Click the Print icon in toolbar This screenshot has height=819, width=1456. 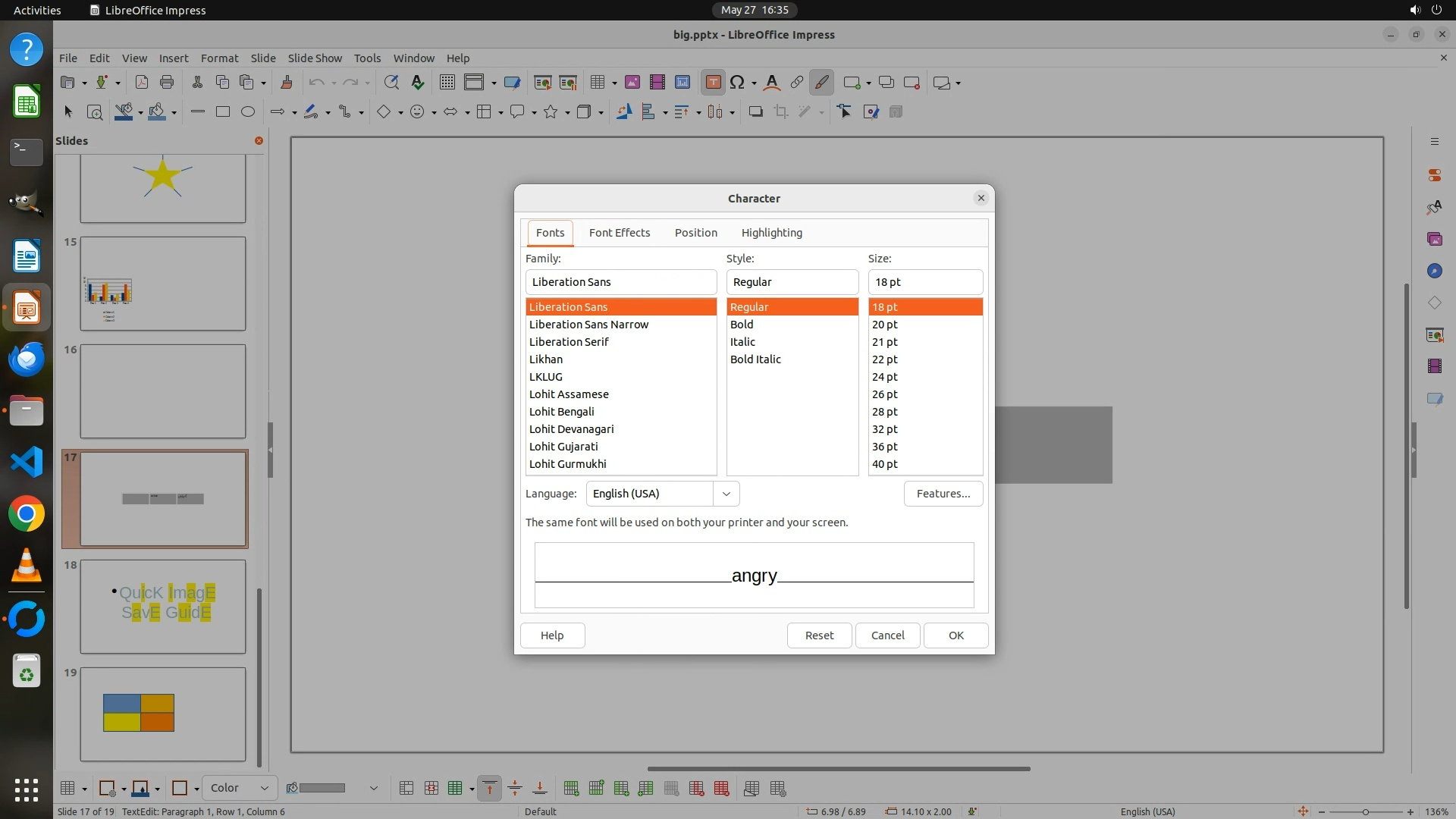pos(167,83)
